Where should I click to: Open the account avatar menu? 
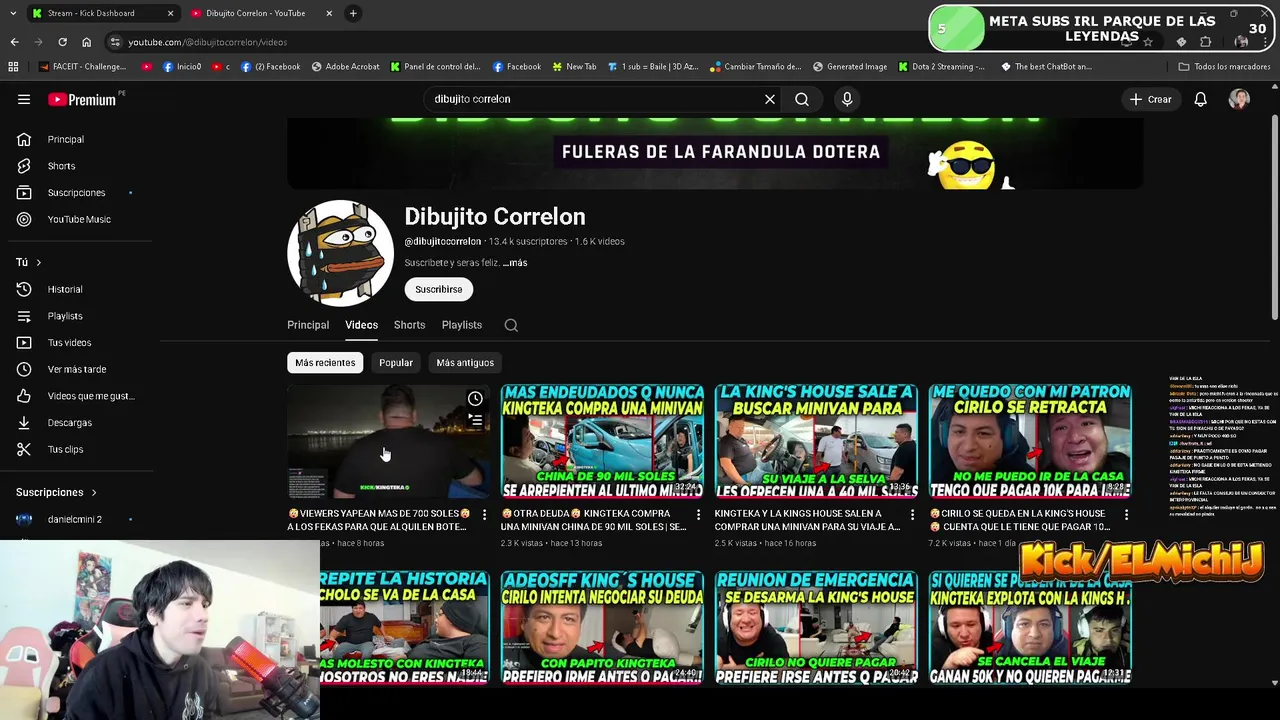[1239, 99]
